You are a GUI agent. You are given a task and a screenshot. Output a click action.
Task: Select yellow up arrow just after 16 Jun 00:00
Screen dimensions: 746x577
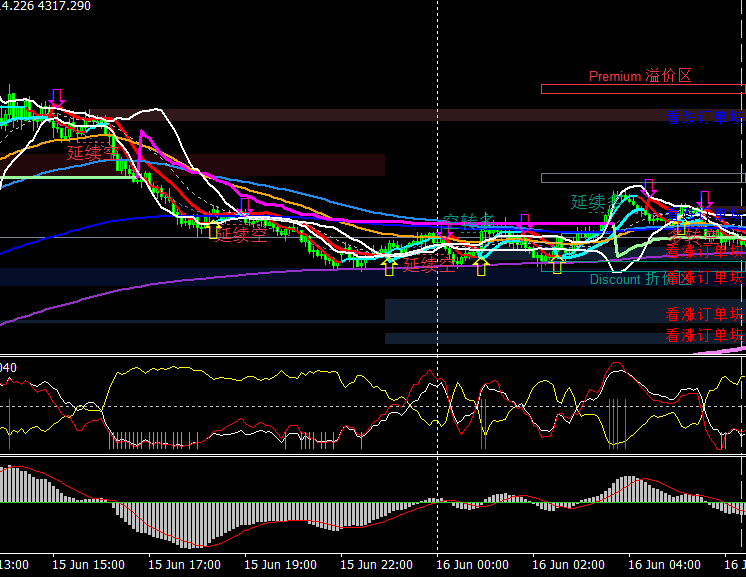pyautogui.click(x=481, y=266)
